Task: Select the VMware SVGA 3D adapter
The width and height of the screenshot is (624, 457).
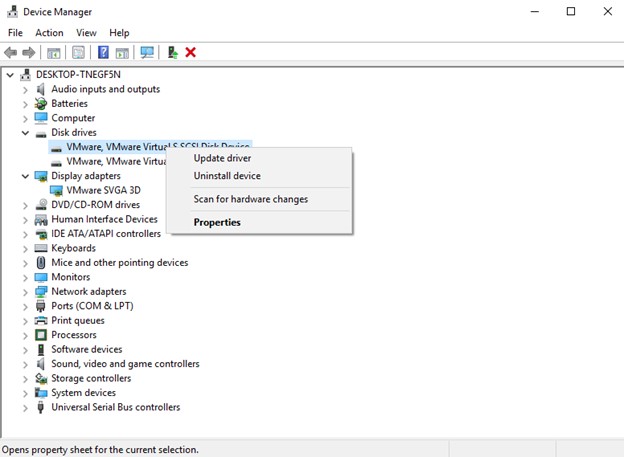Action: pos(103,190)
